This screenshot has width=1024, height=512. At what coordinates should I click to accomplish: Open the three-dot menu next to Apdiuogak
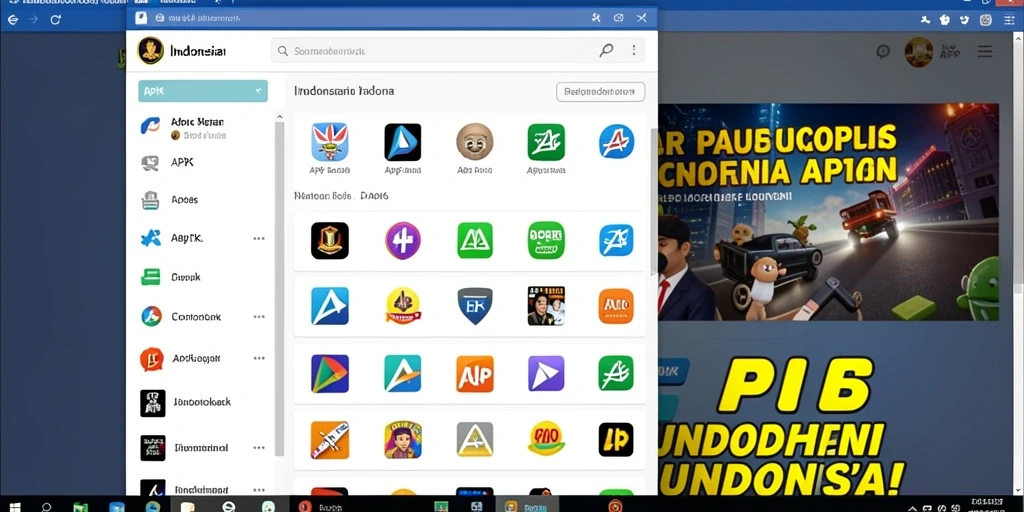259,358
